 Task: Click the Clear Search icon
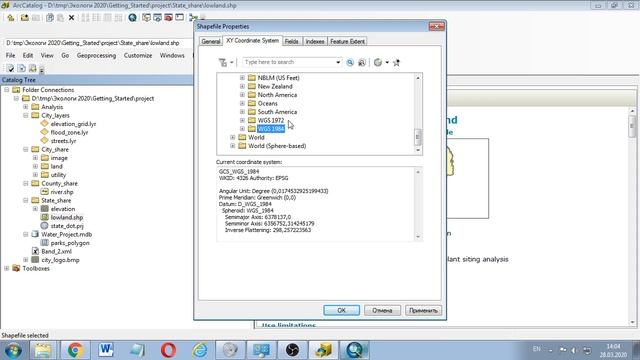(x=362, y=62)
